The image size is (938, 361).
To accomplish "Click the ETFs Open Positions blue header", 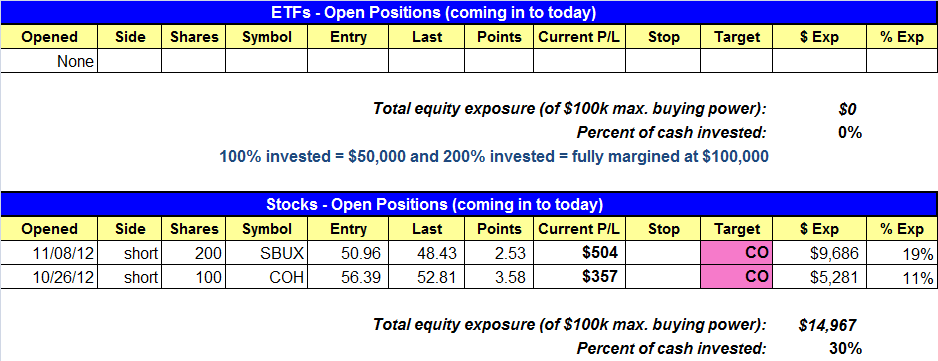I will (468, 13).
